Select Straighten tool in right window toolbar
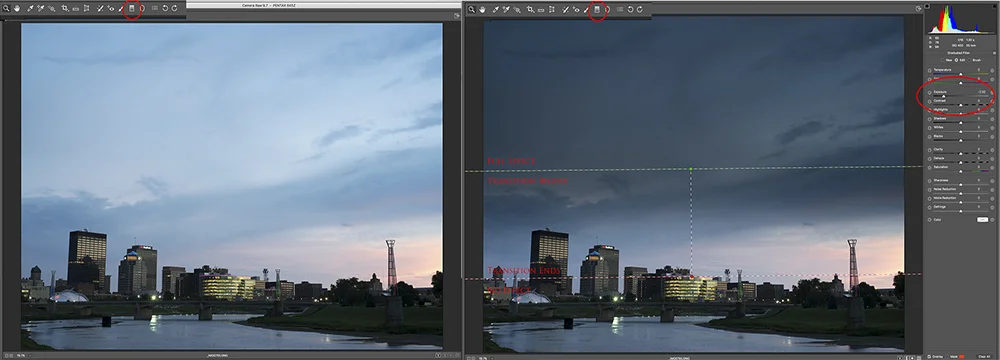Image resolution: width=1000 pixels, height=360 pixels. pos(541,10)
